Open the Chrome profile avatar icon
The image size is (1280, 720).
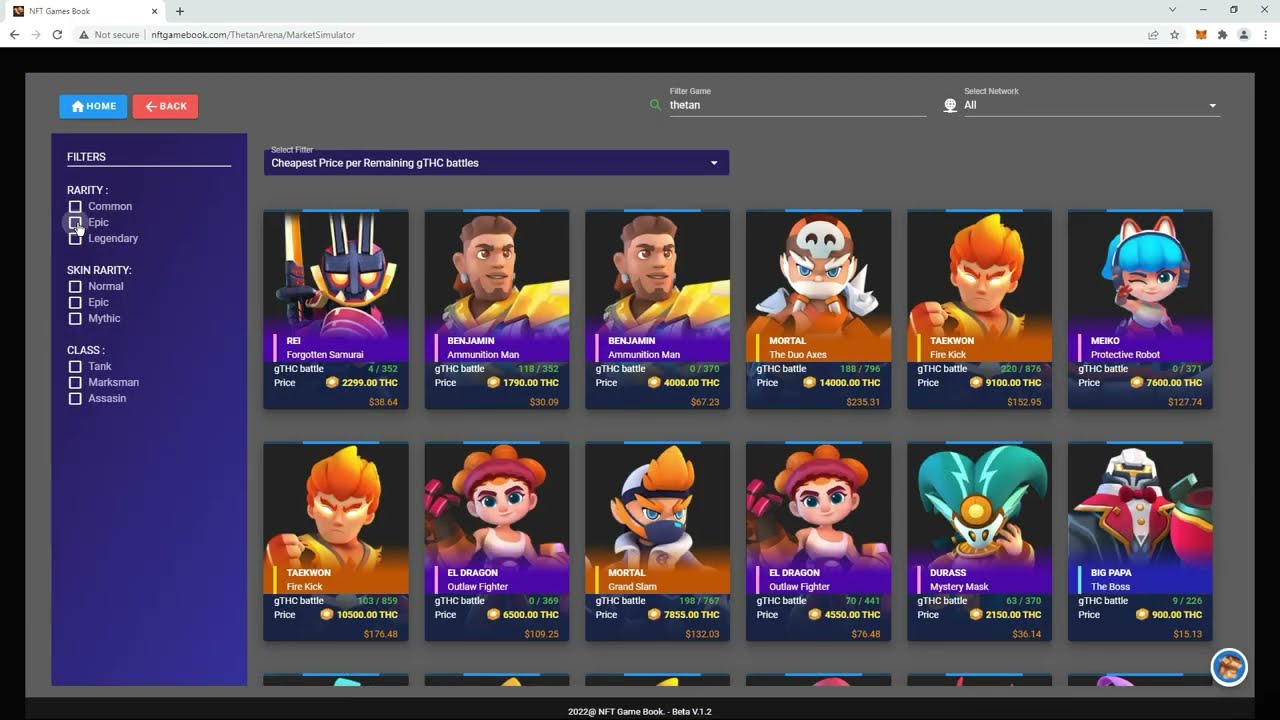coord(1244,34)
